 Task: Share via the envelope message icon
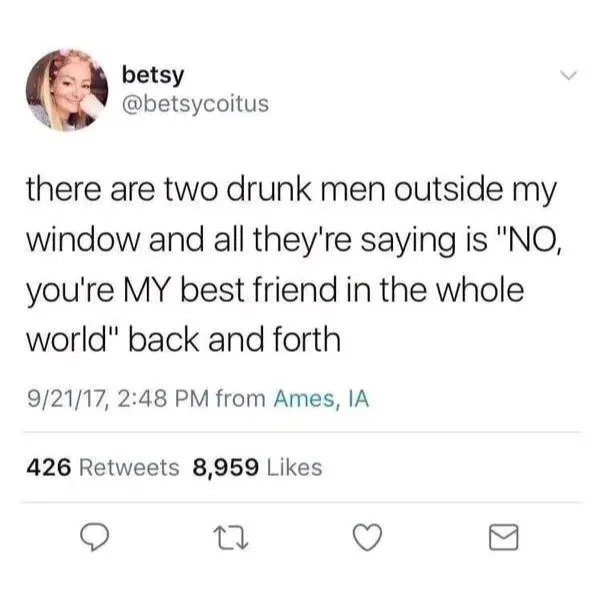tap(504, 537)
